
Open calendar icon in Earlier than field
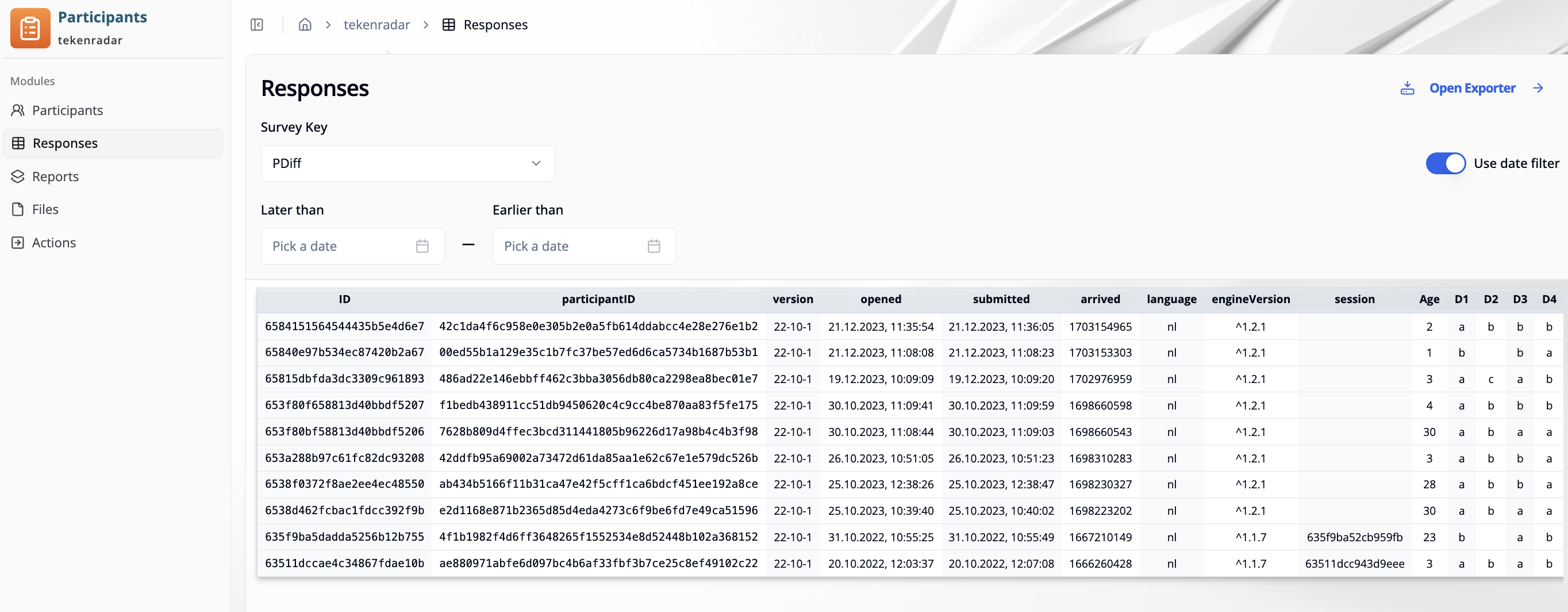[x=653, y=246]
